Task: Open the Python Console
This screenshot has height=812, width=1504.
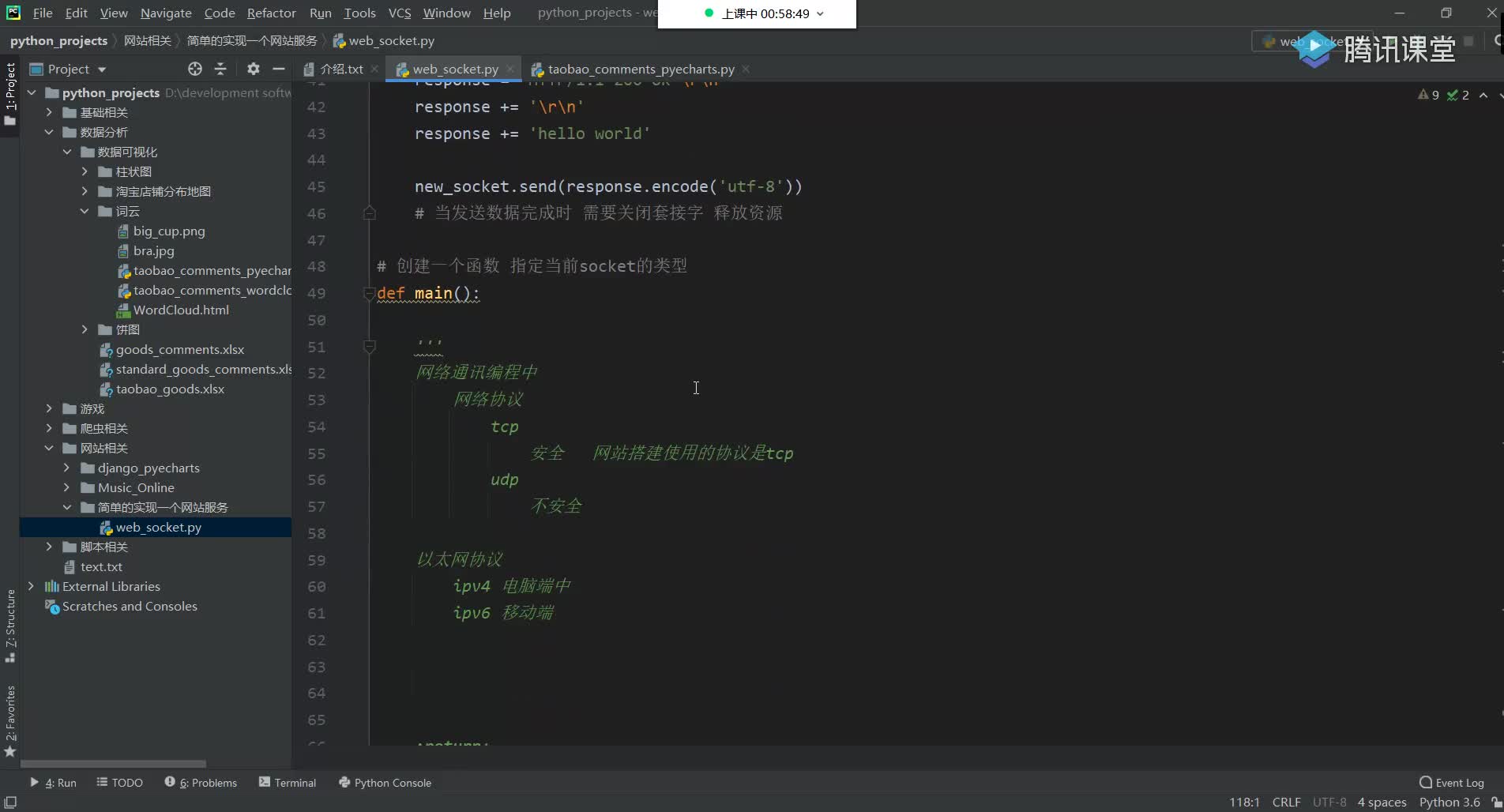Action: tap(385, 783)
